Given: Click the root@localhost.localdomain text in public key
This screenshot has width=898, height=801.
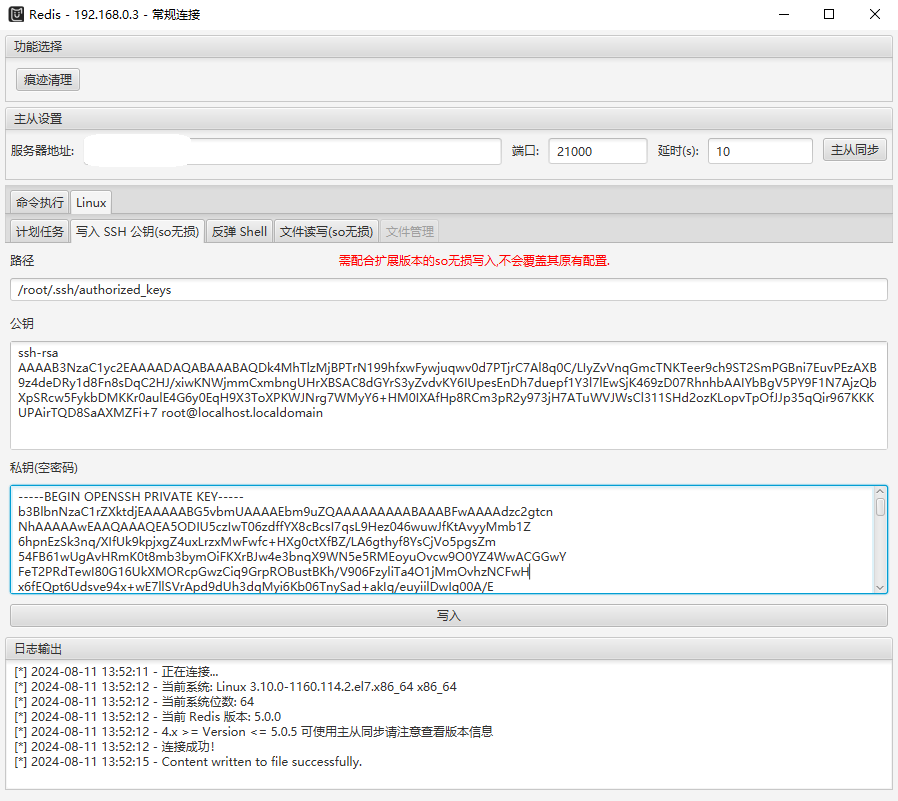Looking at the screenshot, I should (x=242, y=413).
